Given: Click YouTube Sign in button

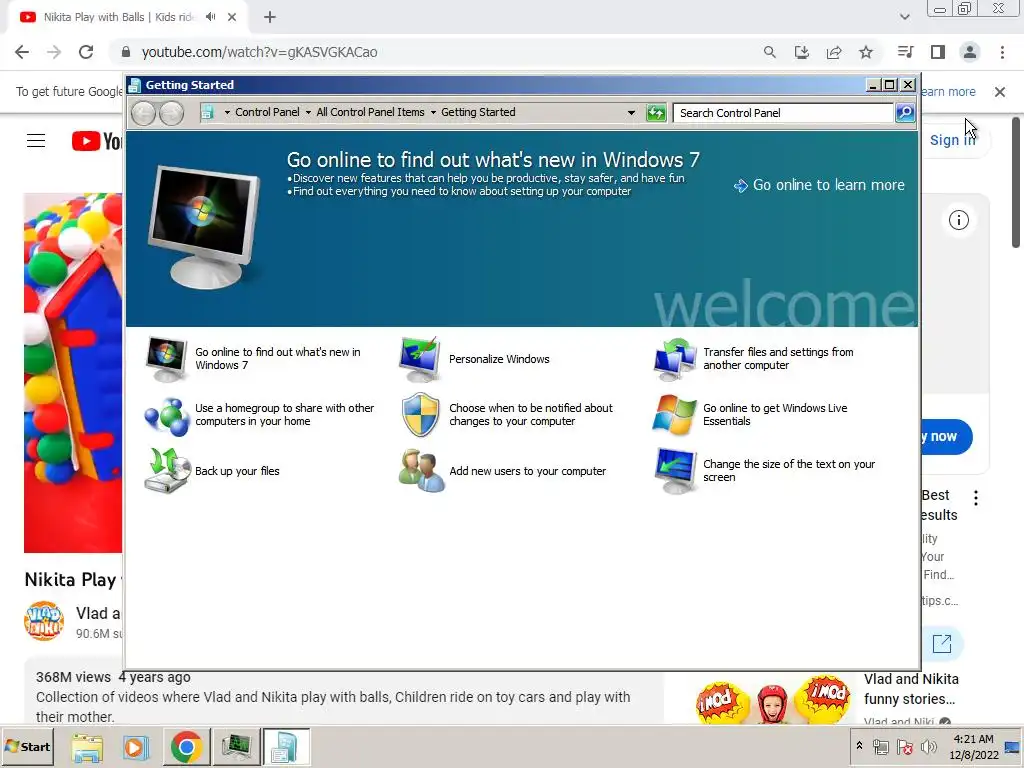Looking at the screenshot, I should click(x=952, y=140).
